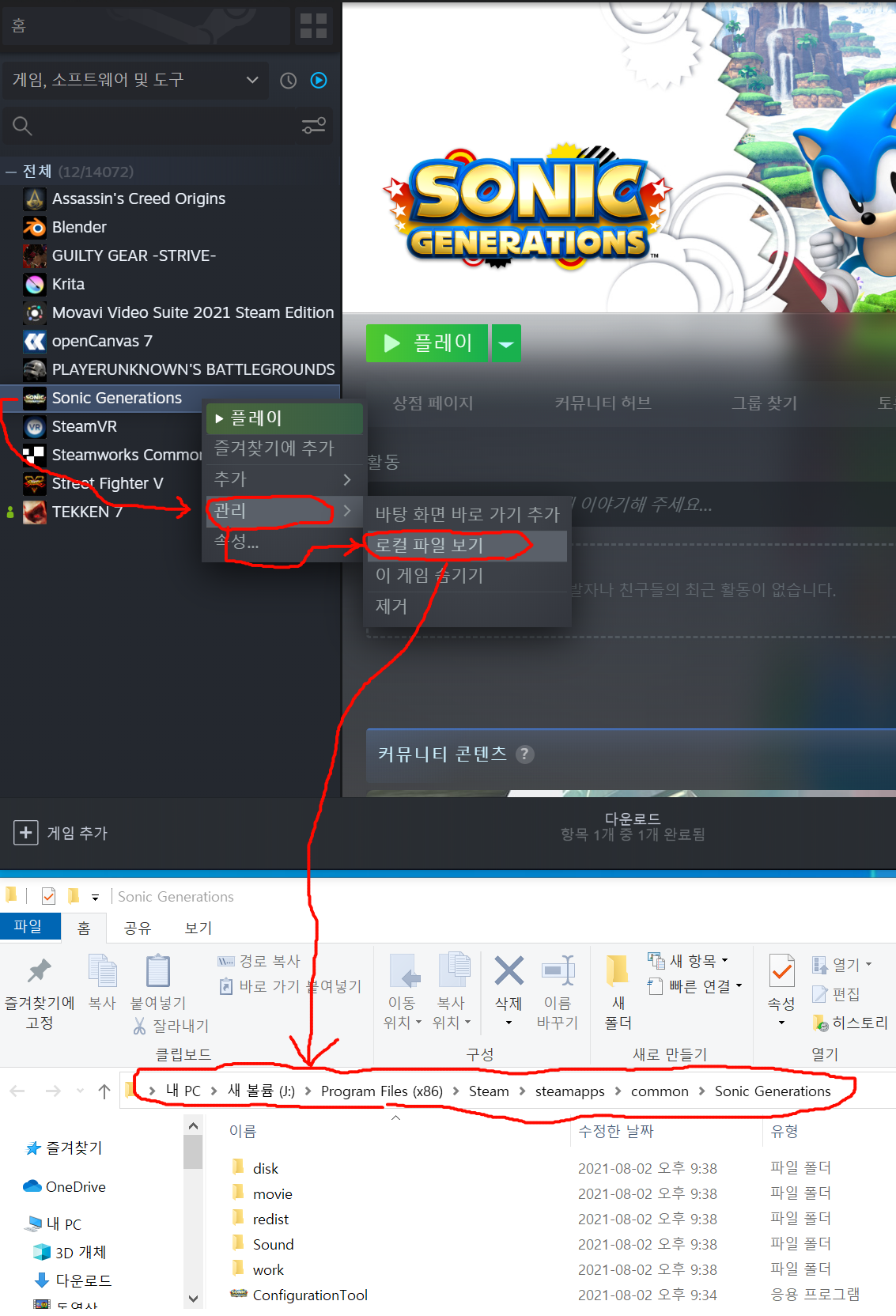
Task: Click the 커뮤니티 콘텐츠 help question icon
Action: [x=524, y=754]
